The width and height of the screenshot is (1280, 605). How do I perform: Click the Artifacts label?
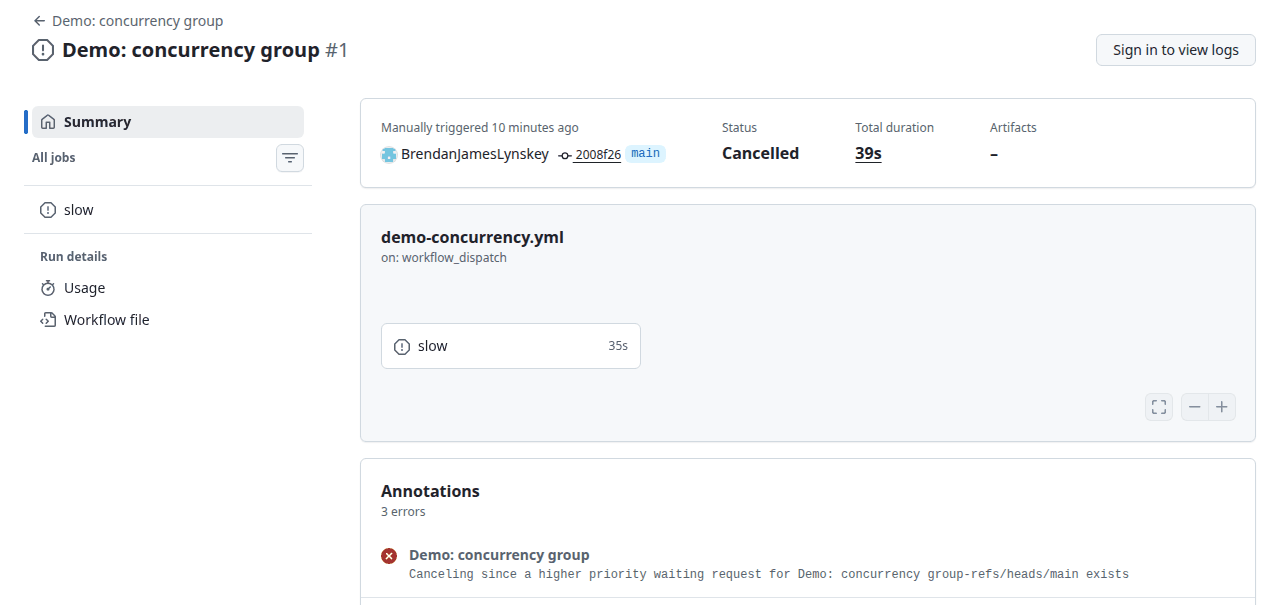point(1013,128)
